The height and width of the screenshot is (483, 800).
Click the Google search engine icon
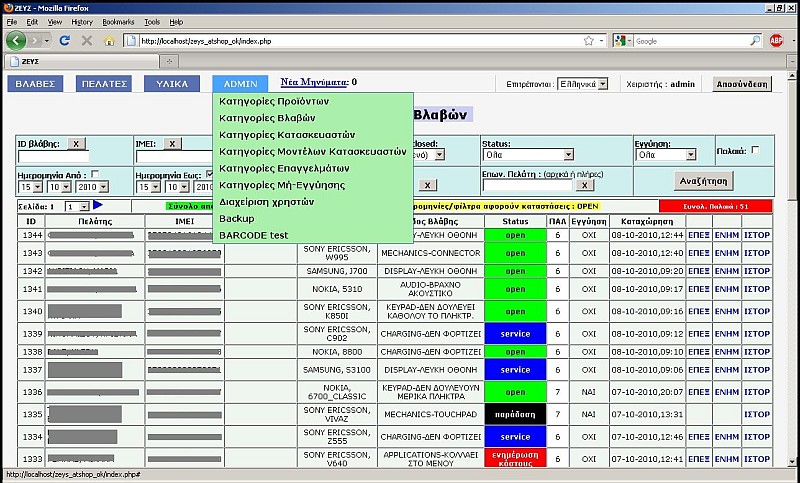[620, 41]
